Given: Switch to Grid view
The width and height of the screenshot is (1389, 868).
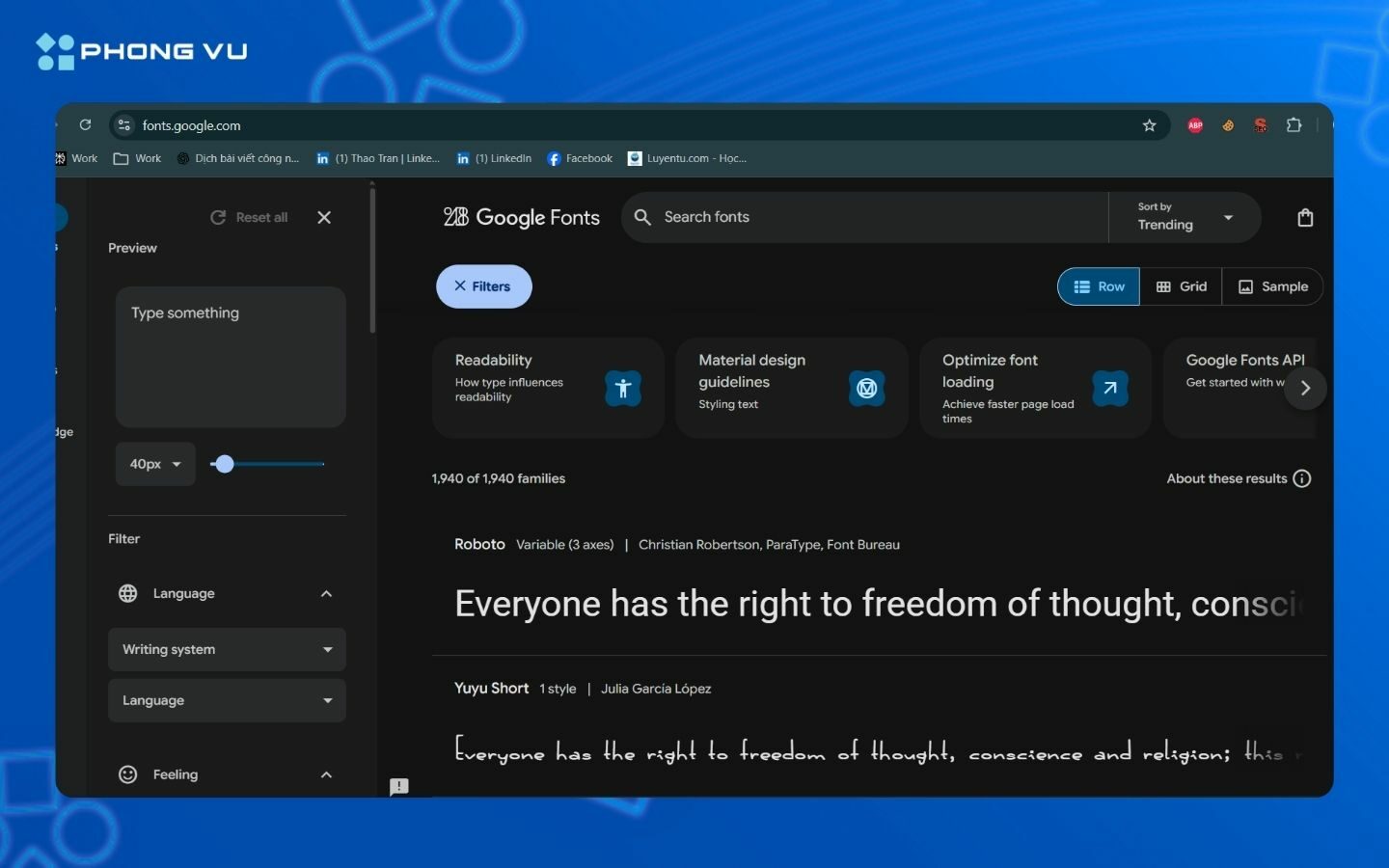Looking at the screenshot, I should click(x=1182, y=286).
